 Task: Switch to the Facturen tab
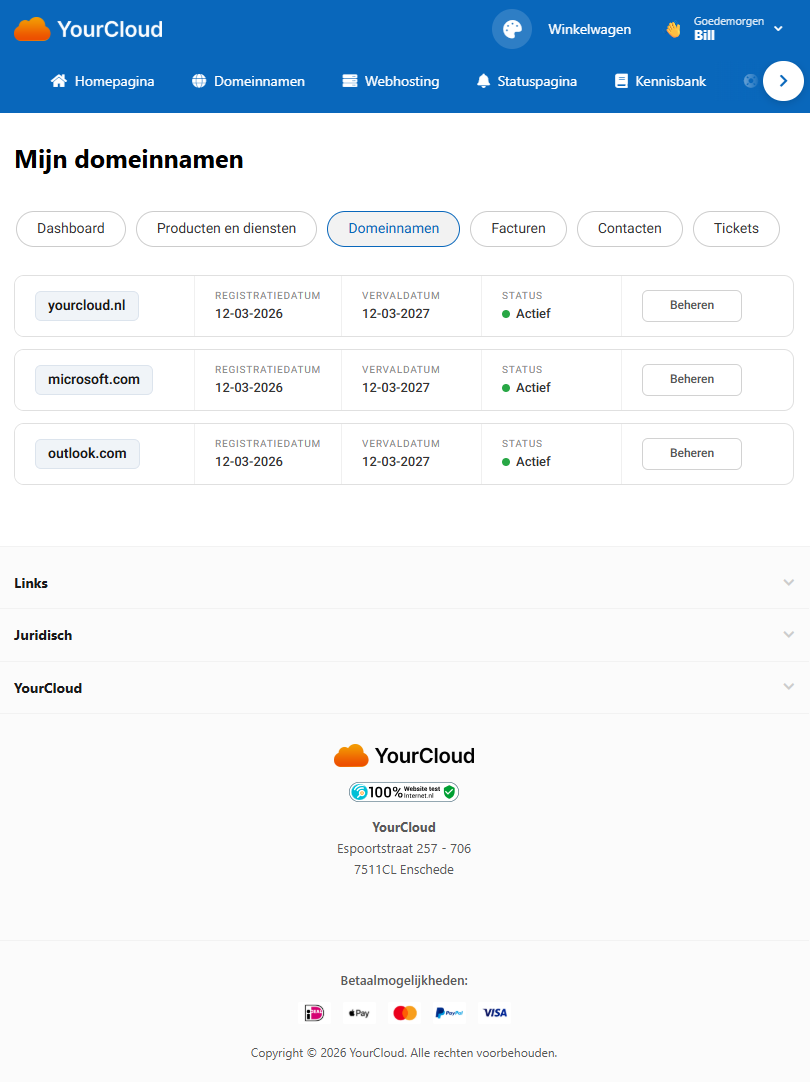[518, 229]
